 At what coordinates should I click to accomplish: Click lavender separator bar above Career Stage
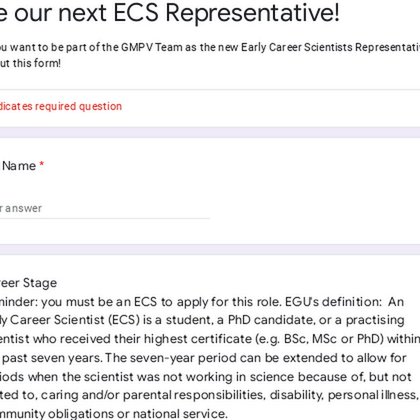210,250
